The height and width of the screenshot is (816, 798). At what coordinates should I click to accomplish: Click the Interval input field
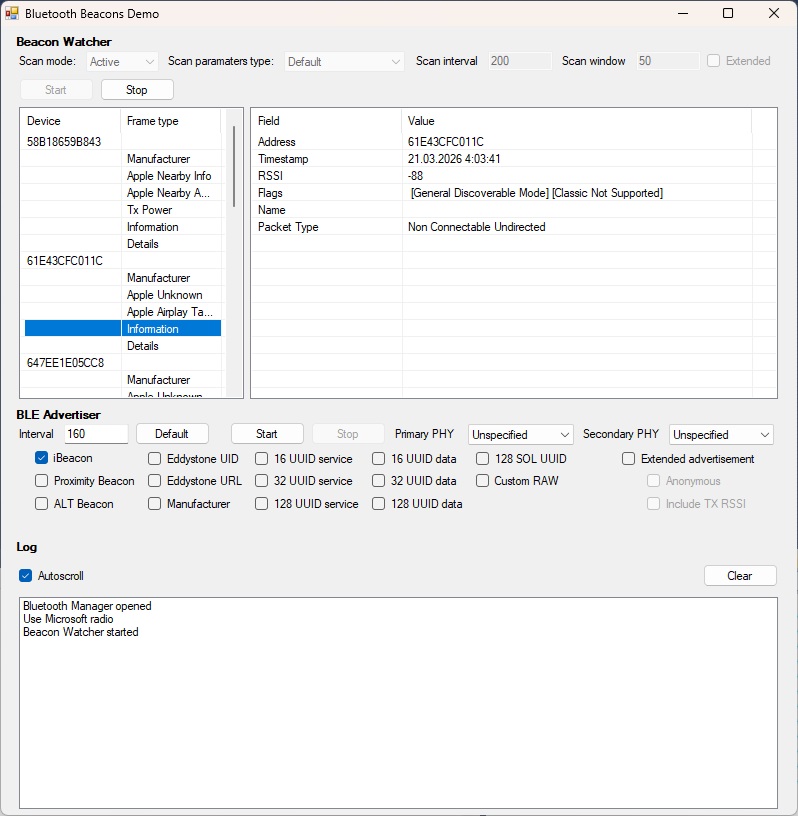coord(96,434)
